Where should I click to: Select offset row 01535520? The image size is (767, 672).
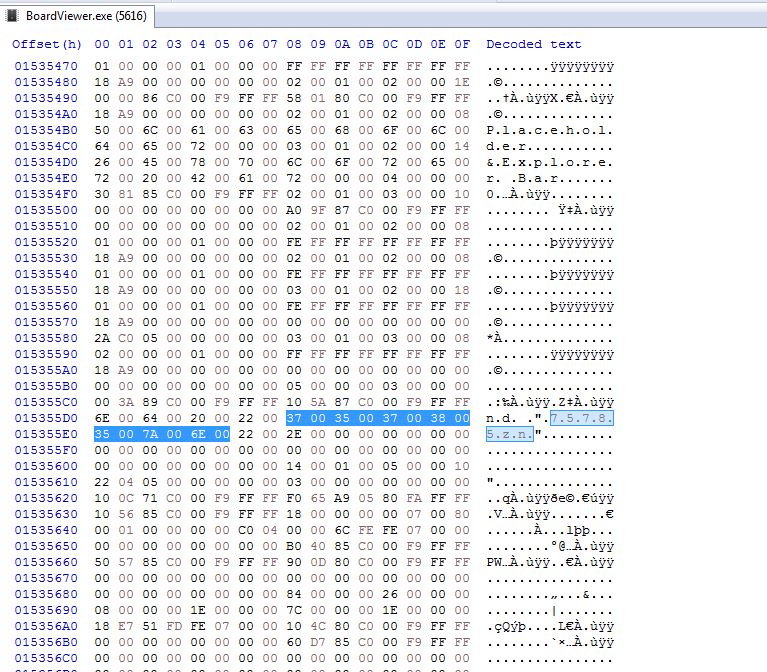tap(46, 242)
